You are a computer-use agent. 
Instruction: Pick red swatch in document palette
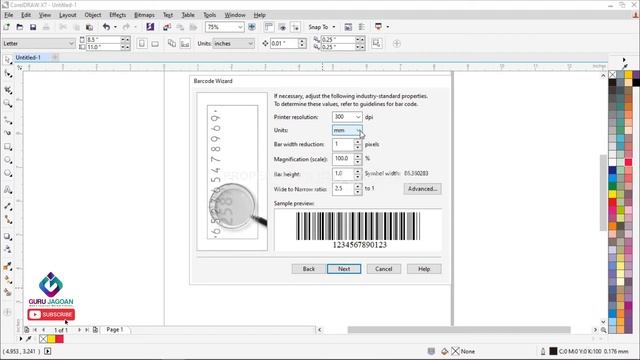click(60, 339)
